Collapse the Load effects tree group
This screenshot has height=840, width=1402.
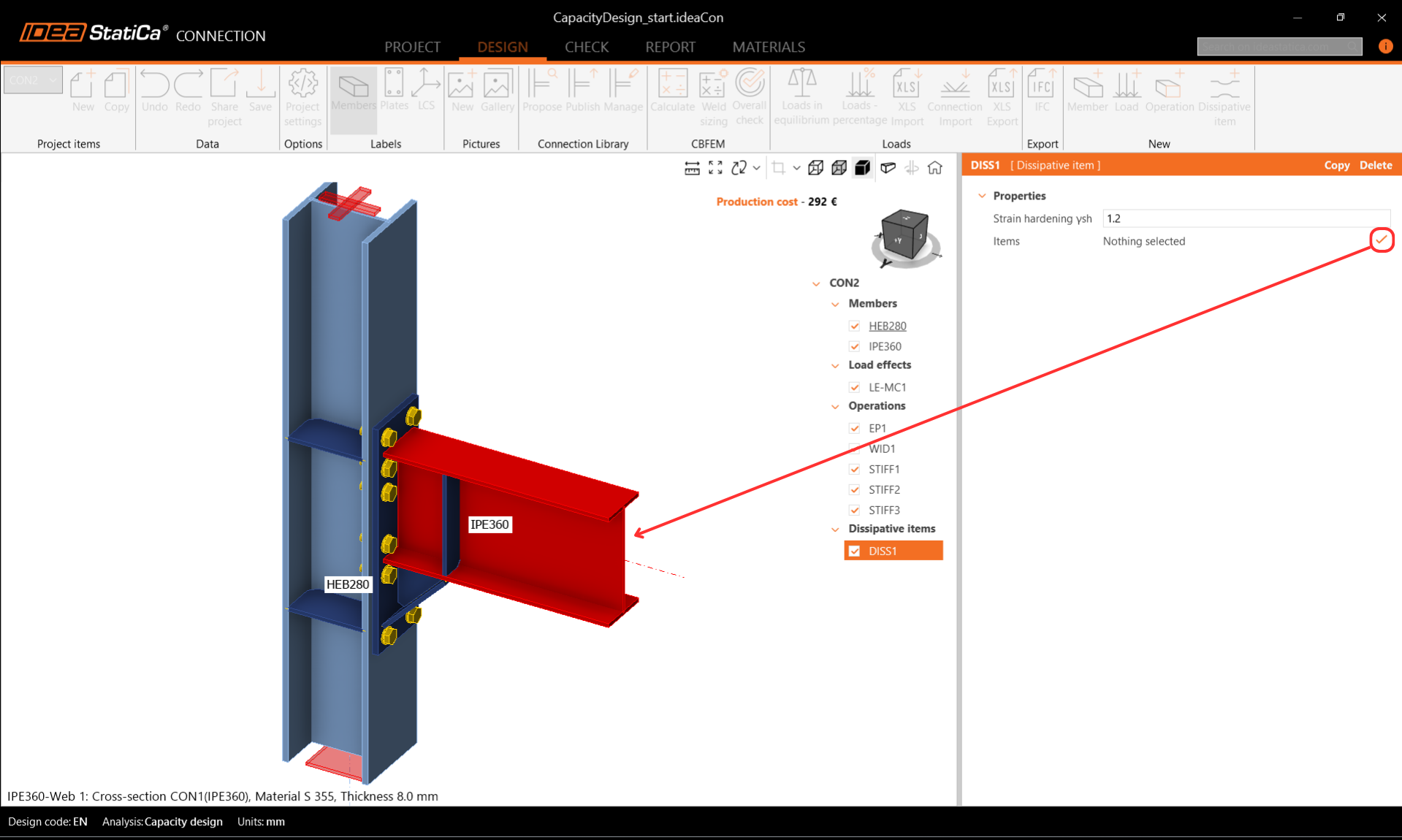coord(835,365)
